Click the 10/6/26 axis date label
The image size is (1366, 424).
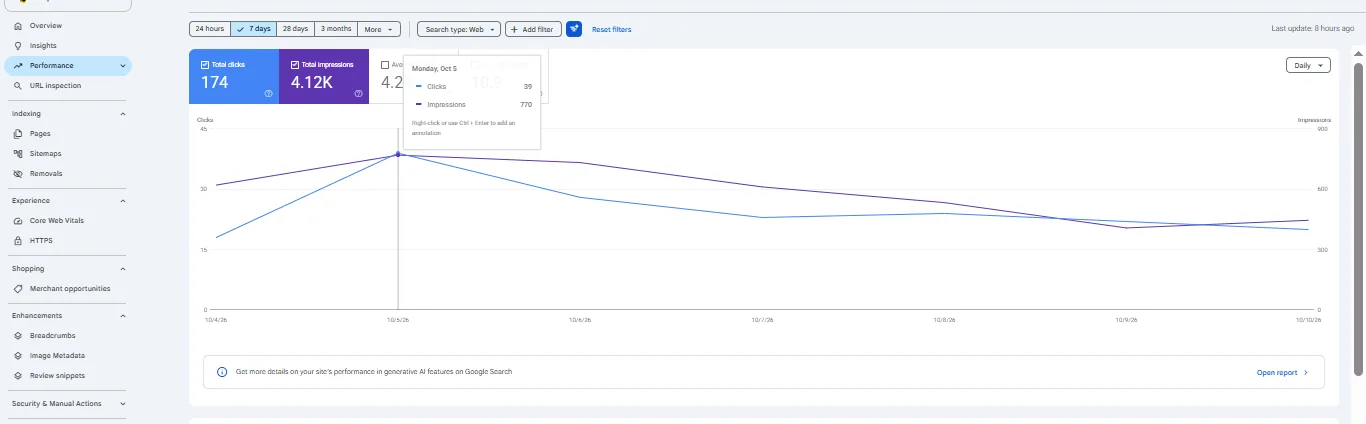point(580,320)
